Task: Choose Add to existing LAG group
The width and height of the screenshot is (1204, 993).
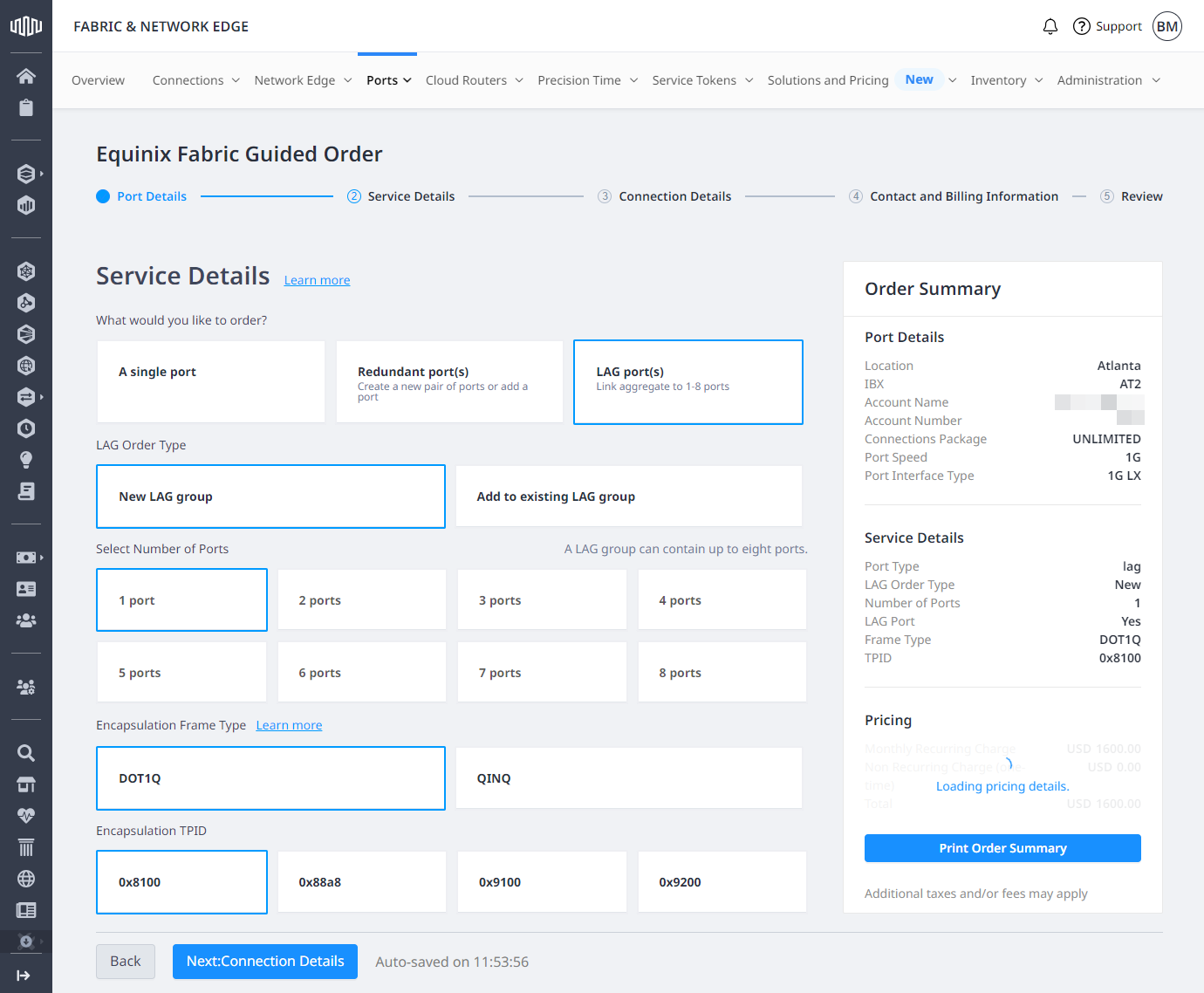Action: pos(629,496)
